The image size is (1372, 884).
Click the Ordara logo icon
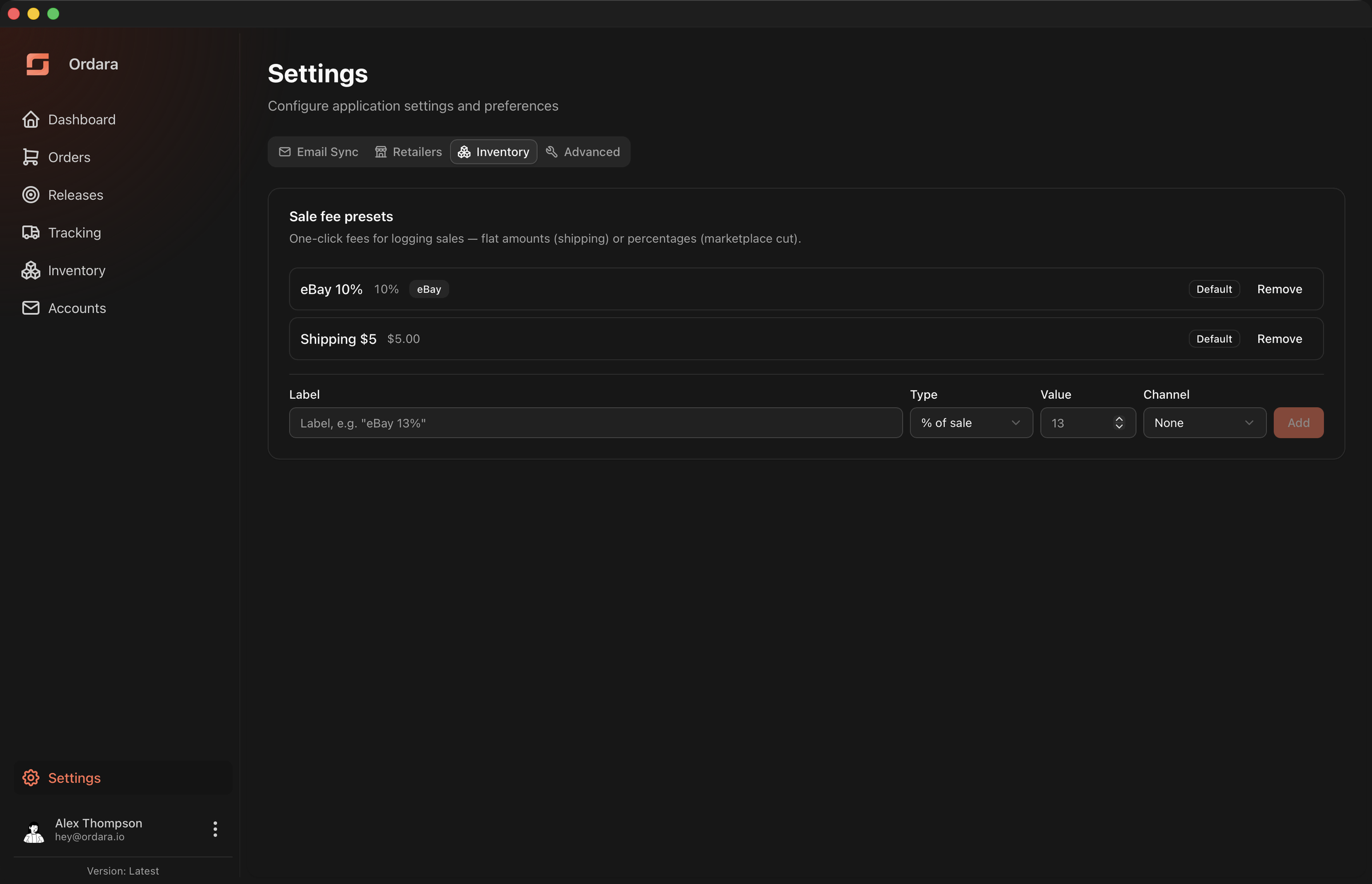[x=38, y=65]
